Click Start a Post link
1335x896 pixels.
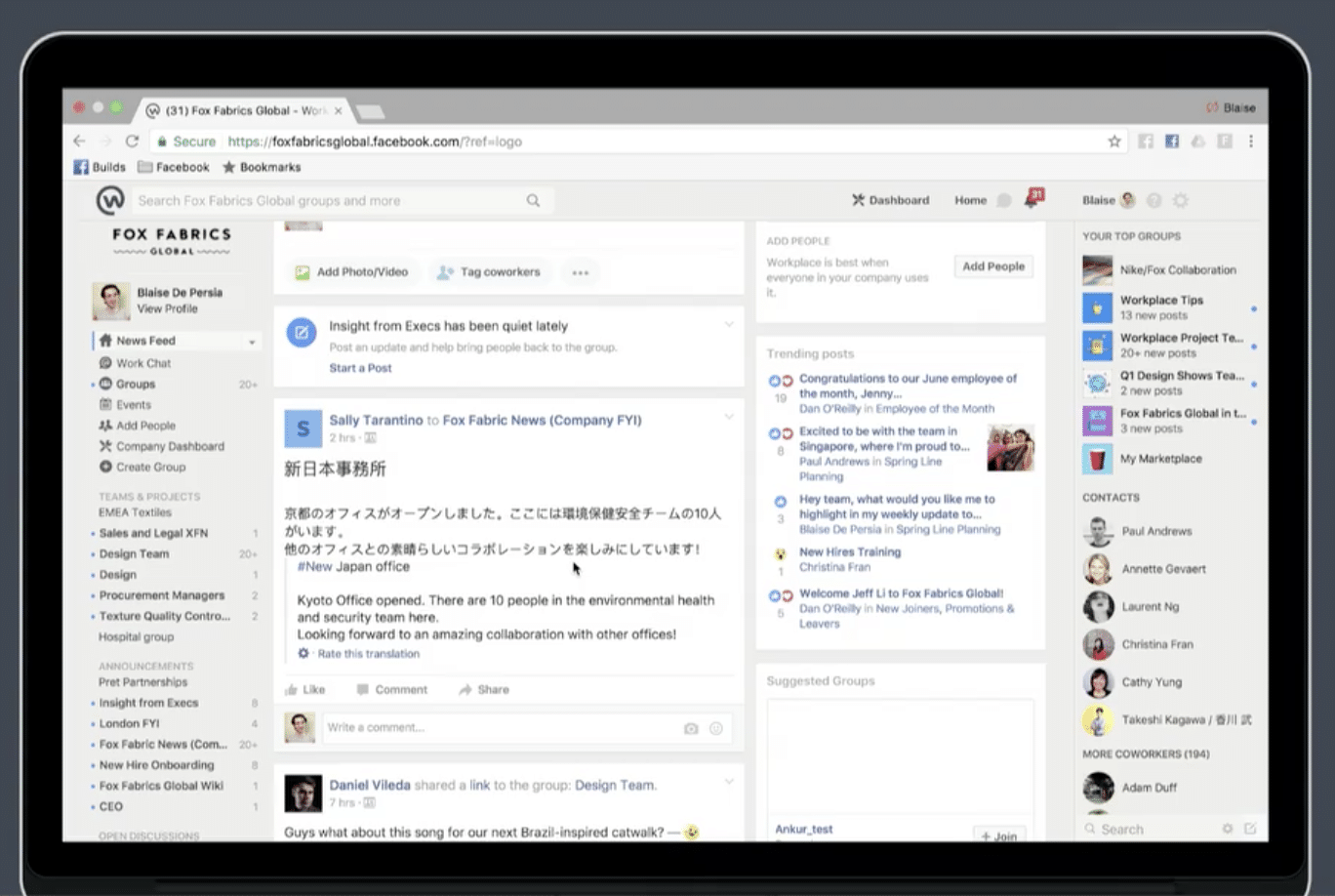[x=360, y=368]
